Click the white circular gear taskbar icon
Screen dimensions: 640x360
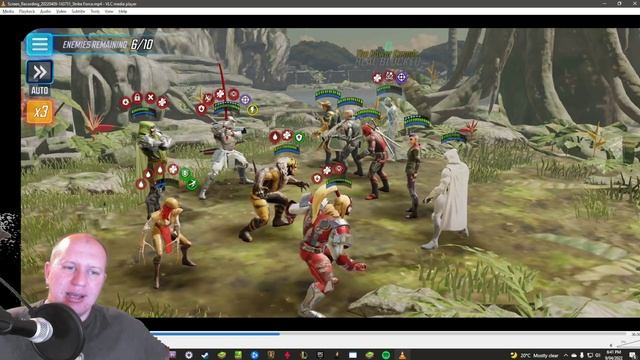[x=189, y=355]
